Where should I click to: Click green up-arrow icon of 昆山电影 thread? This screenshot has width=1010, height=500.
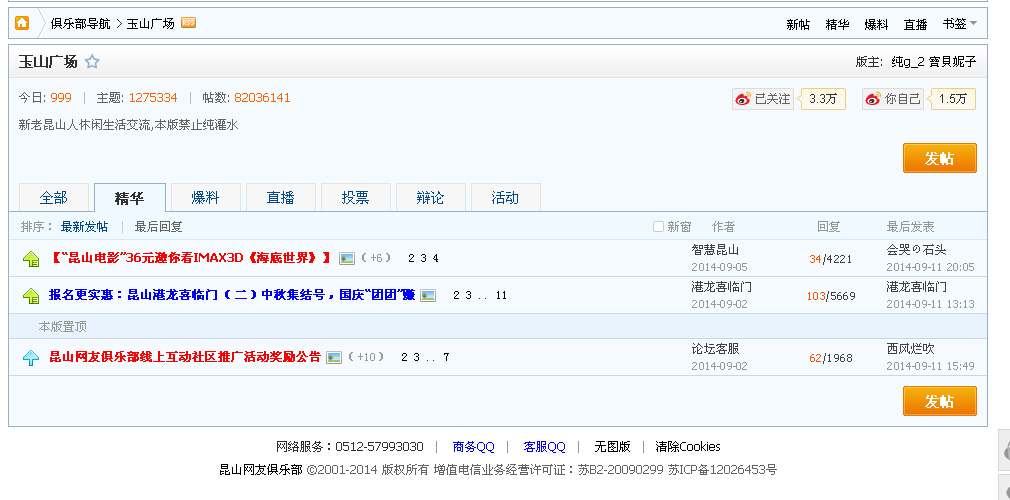(31, 259)
